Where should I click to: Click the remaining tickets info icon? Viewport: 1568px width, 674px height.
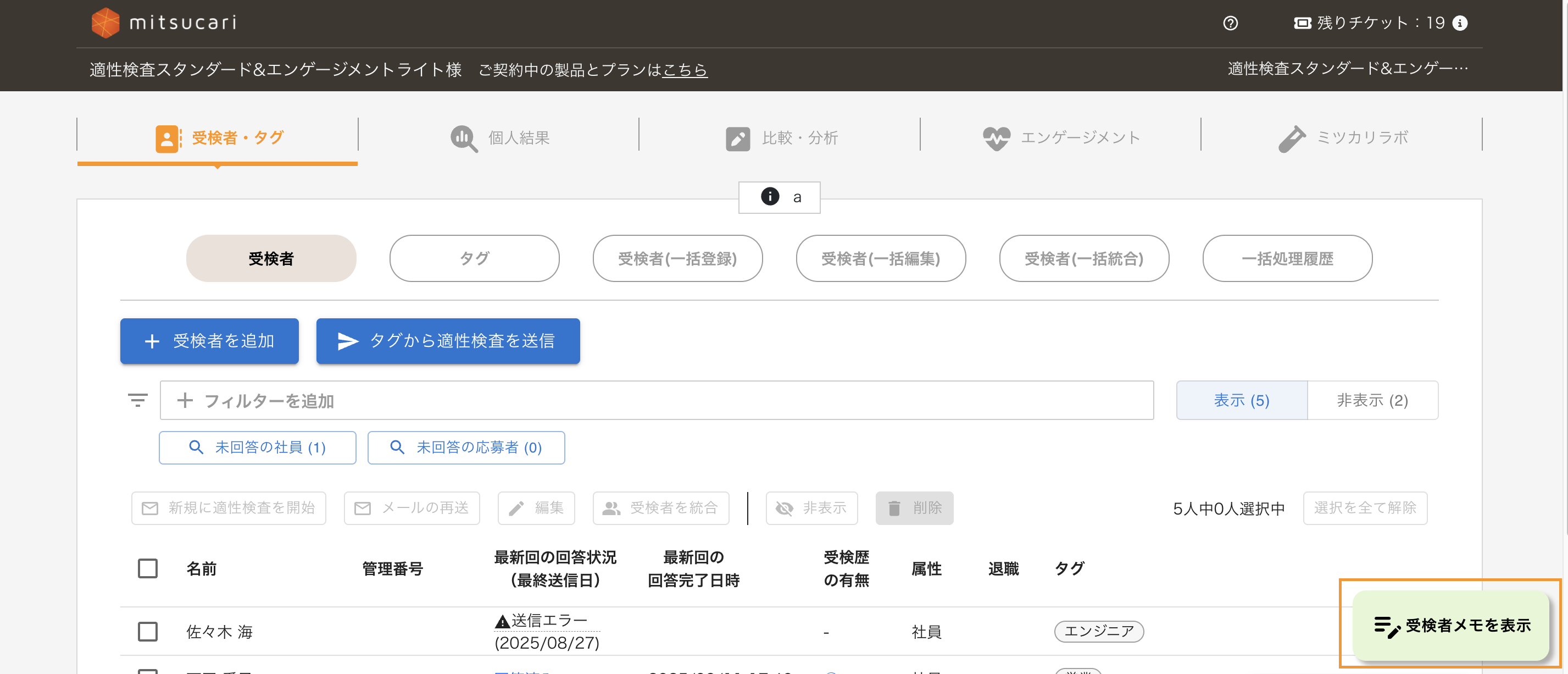pos(1460,23)
